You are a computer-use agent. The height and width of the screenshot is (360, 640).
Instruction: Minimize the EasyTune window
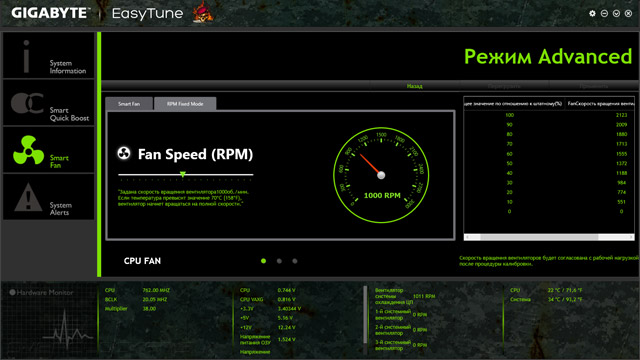604,13
